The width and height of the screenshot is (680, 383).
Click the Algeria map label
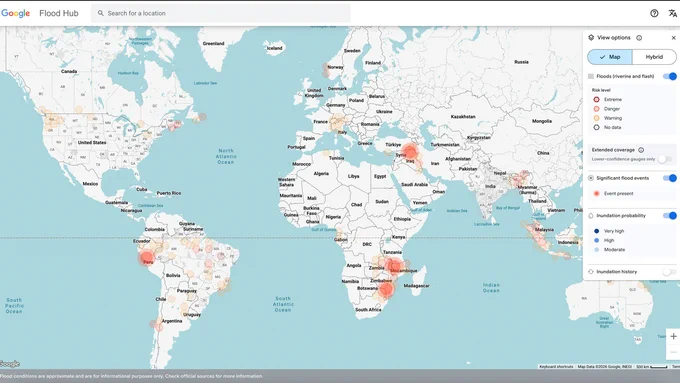click(321, 173)
